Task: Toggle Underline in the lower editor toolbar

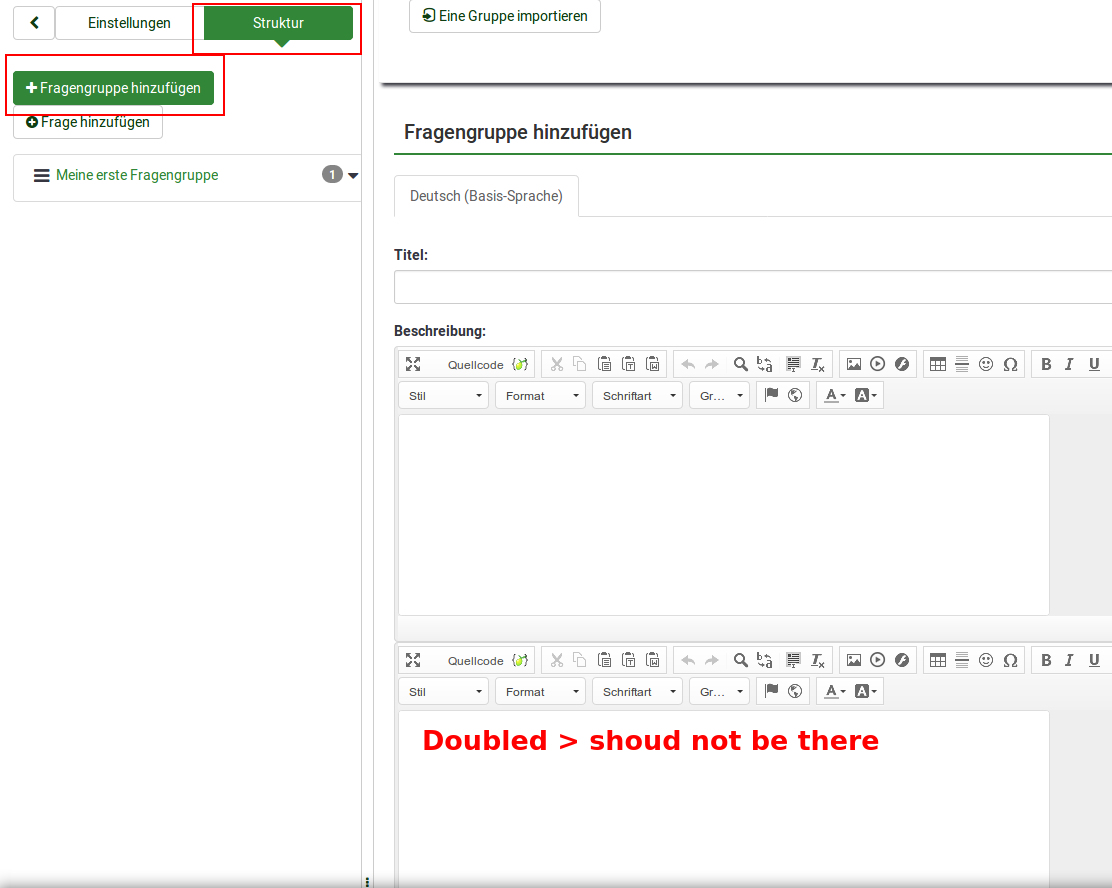Action: [x=1094, y=660]
